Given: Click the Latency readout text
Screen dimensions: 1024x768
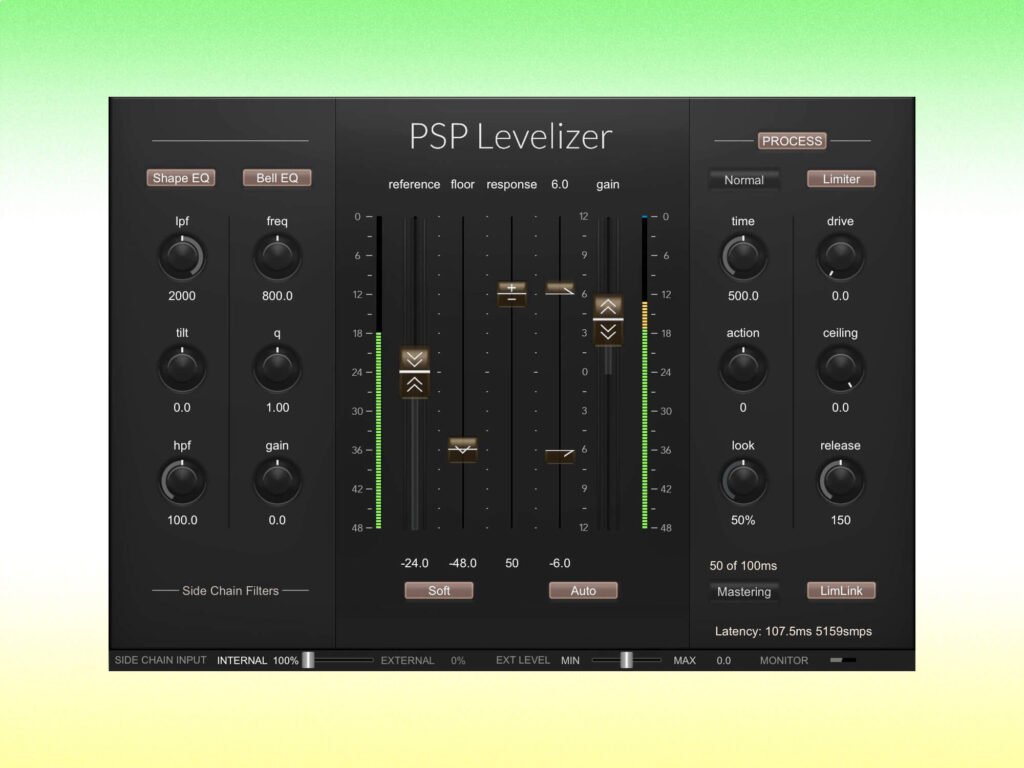Looking at the screenshot, I should [x=793, y=632].
